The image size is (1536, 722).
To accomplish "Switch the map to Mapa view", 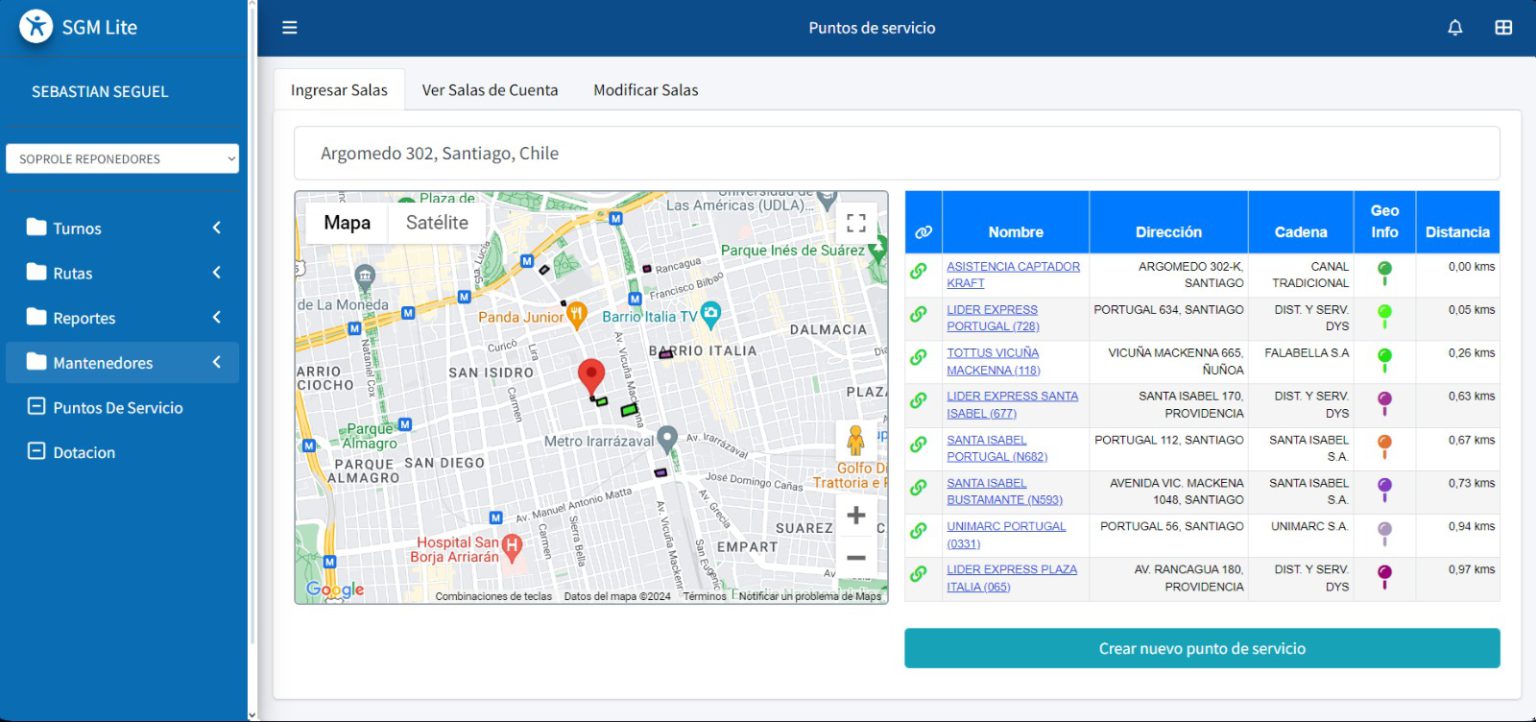I will tap(347, 223).
